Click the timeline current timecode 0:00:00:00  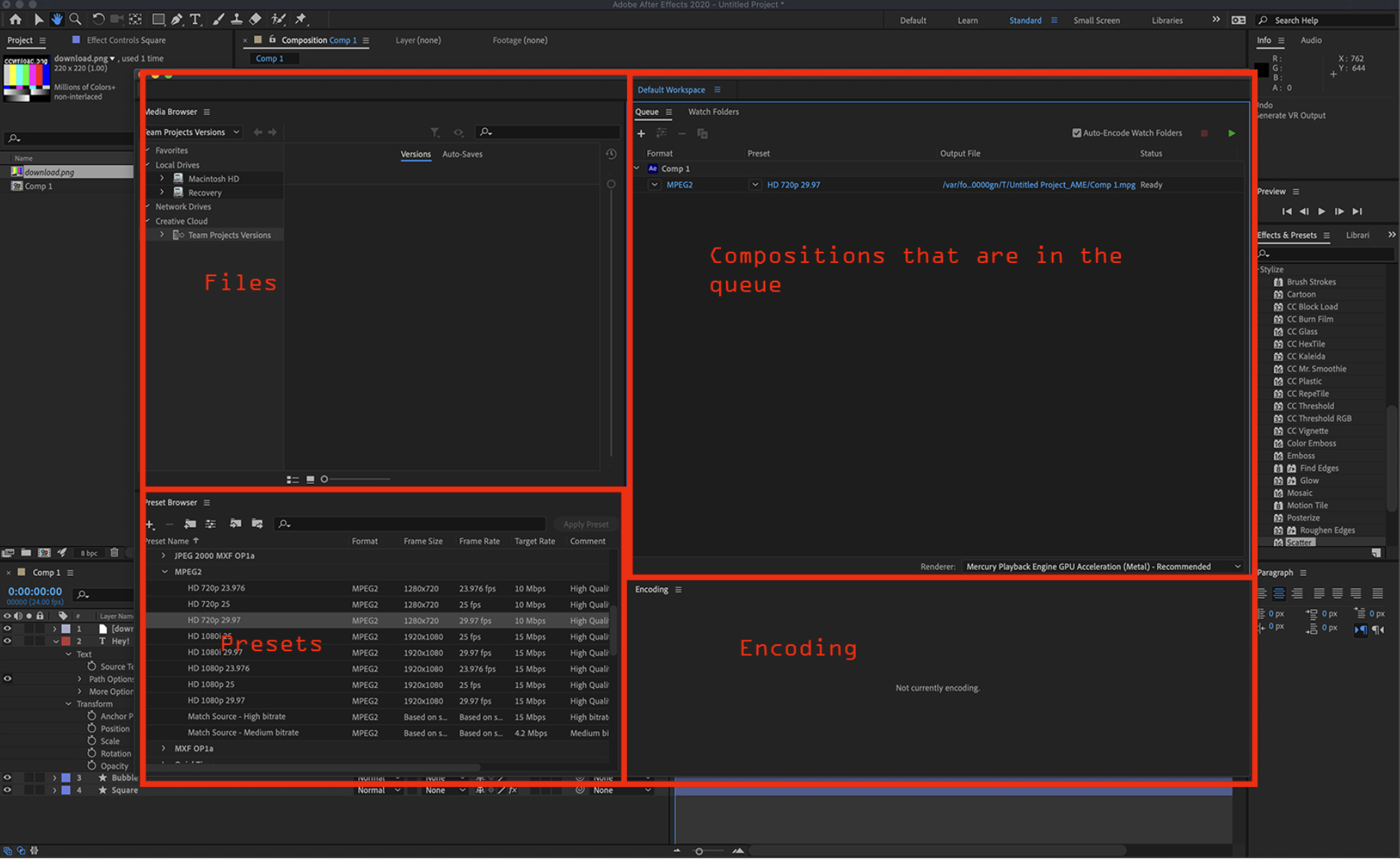35,591
